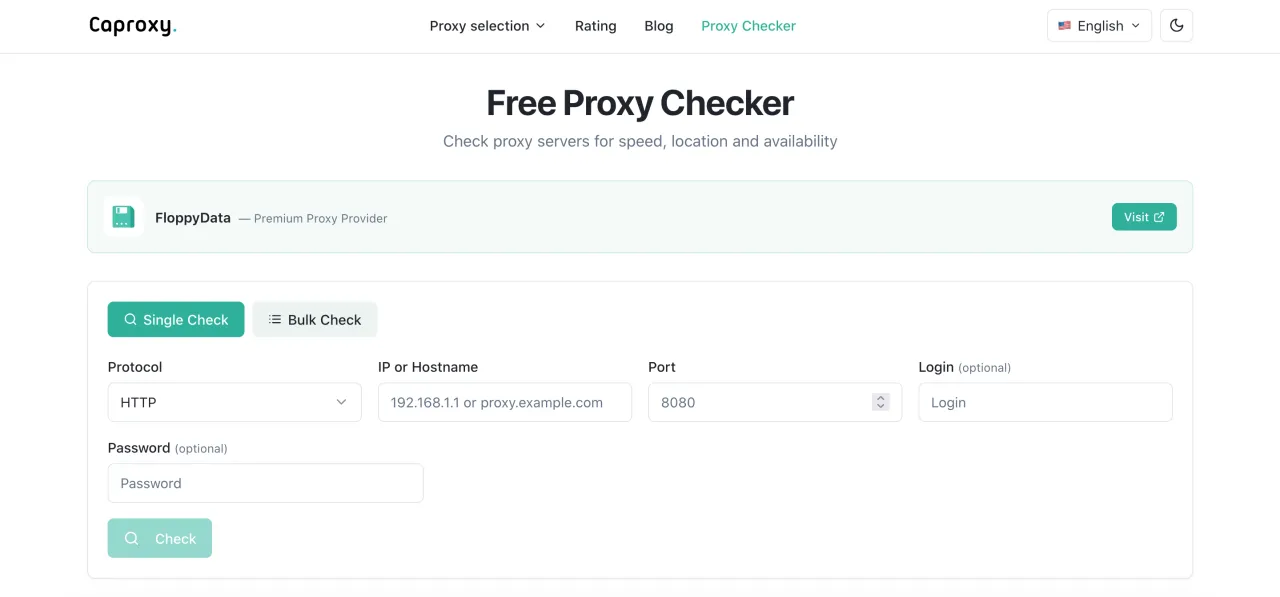The width and height of the screenshot is (1280, 597).
Task: Expand the Proxy selection menu
Action: 487,26
